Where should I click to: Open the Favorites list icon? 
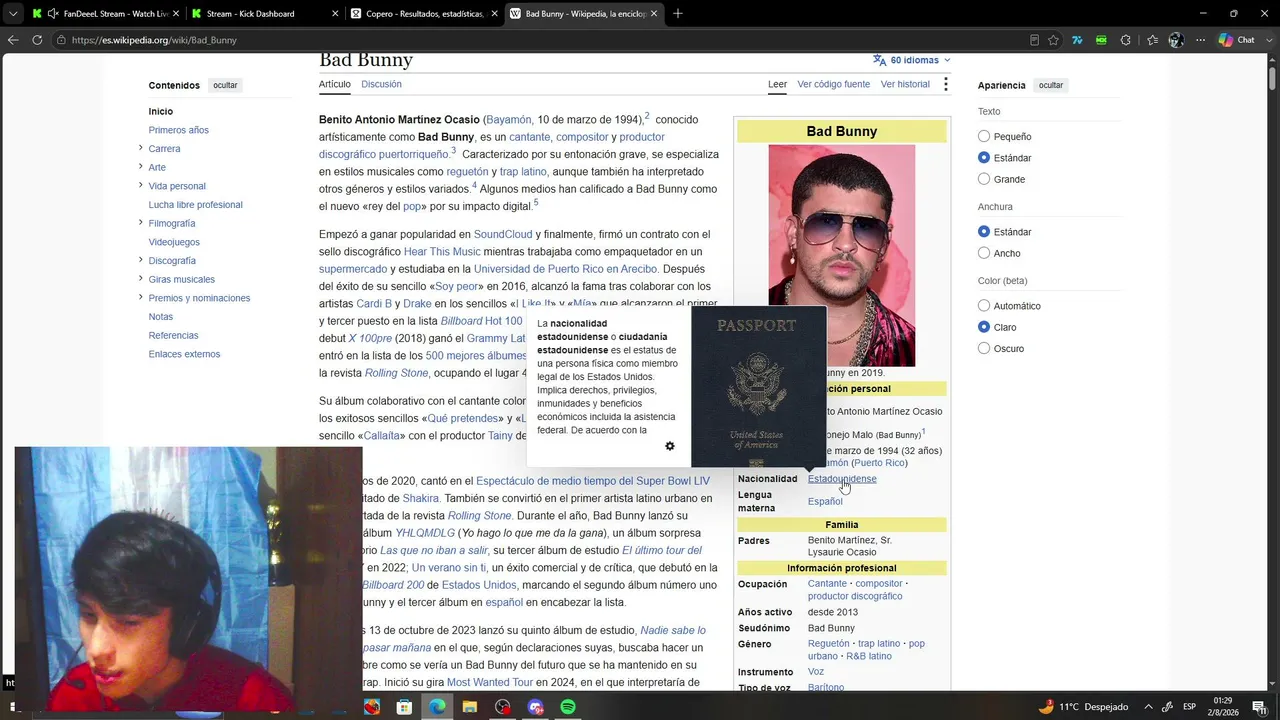(1152, 40)
